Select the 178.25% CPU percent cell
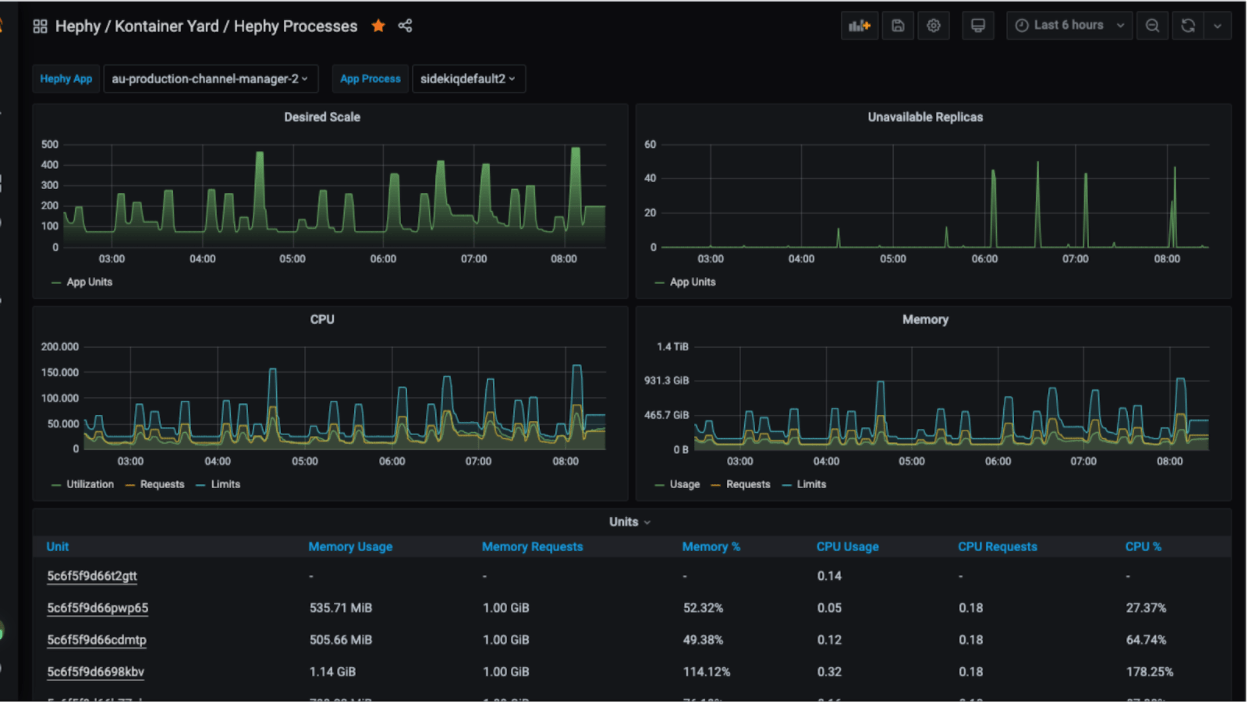The width and height of the screenshot is (1250, 702). click(1150, 672)
